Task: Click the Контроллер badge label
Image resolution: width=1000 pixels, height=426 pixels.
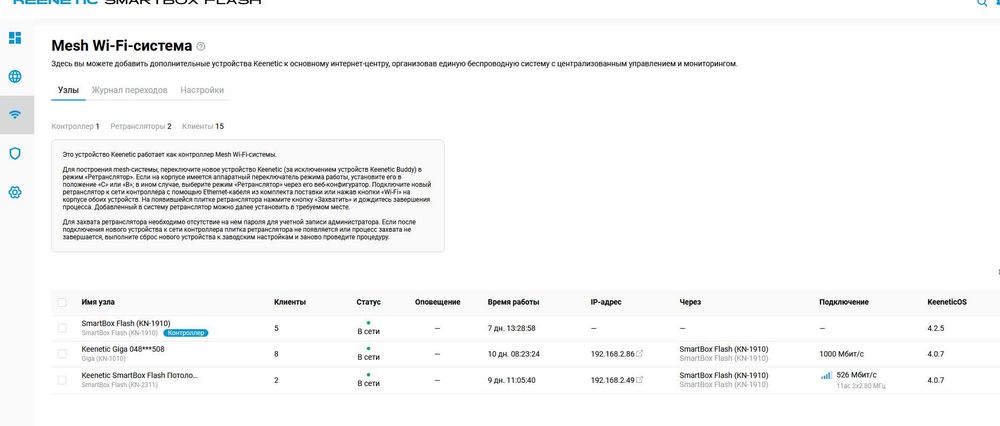Action: tap(186, 333)
